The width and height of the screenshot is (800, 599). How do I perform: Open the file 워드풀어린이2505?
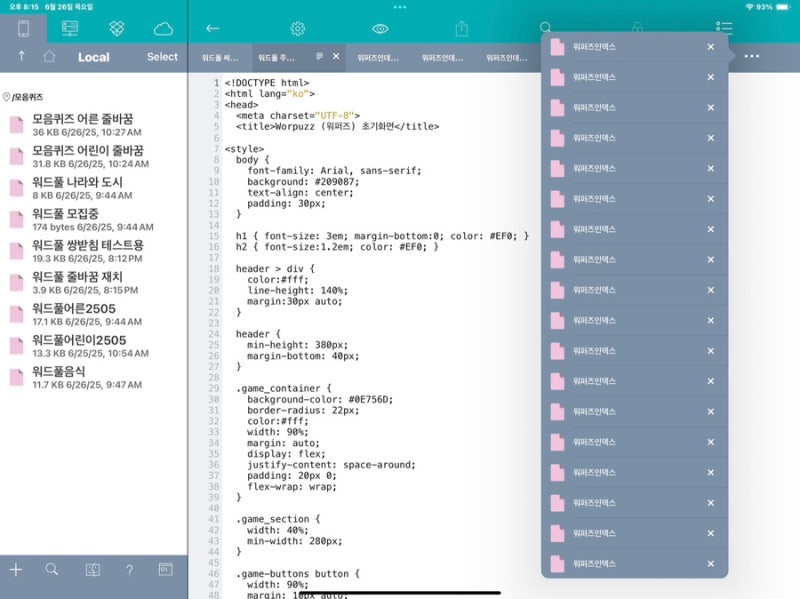click(94, 346)
